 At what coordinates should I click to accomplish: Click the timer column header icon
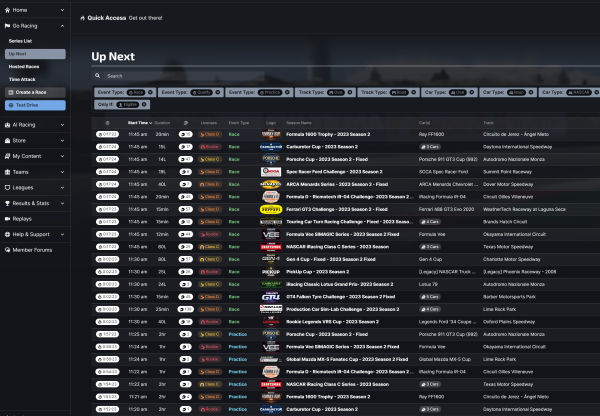pyautogui.click(x=107, y=123)
